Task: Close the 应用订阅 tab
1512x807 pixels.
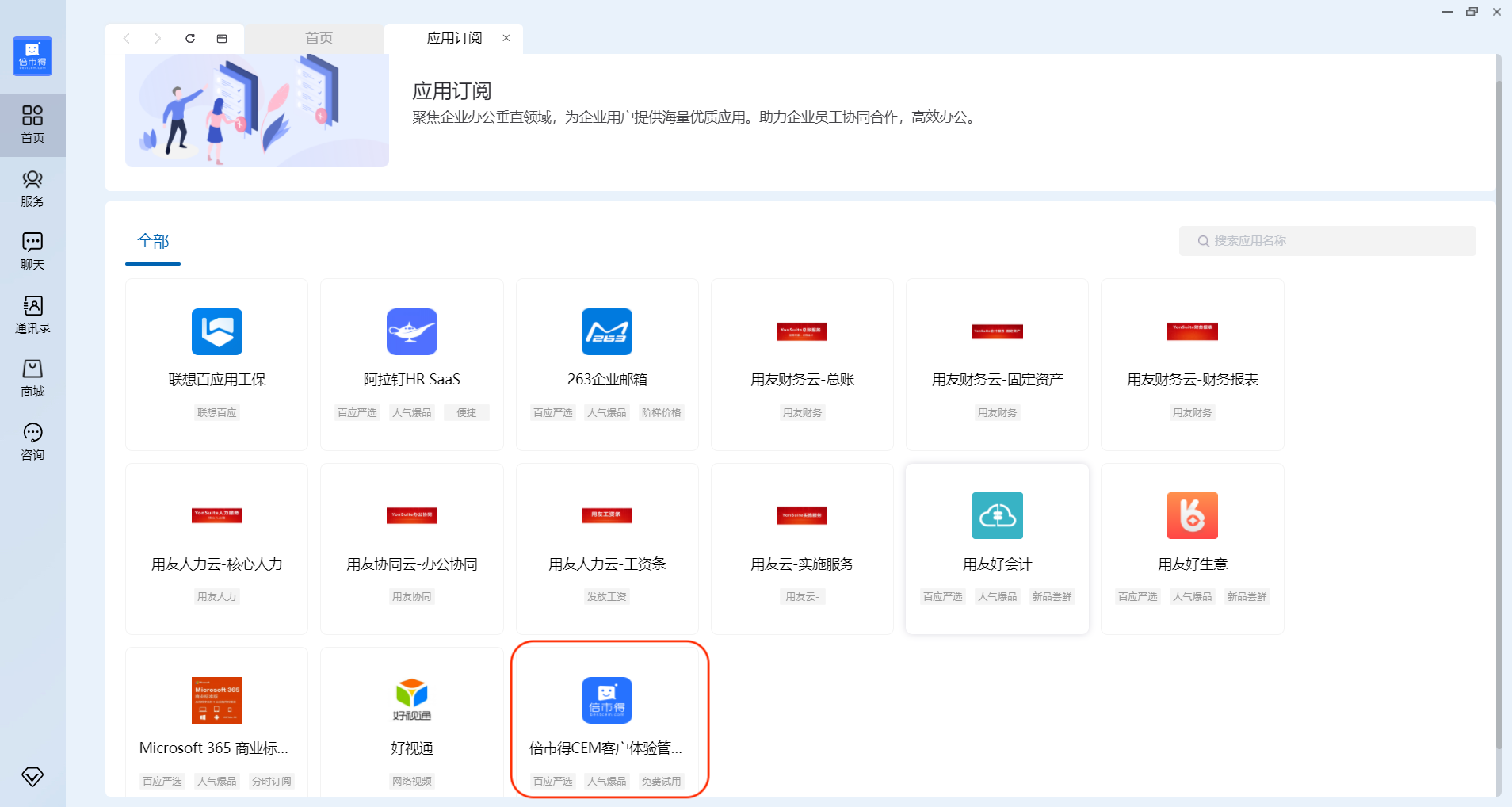Action: [x=506, y=38]
